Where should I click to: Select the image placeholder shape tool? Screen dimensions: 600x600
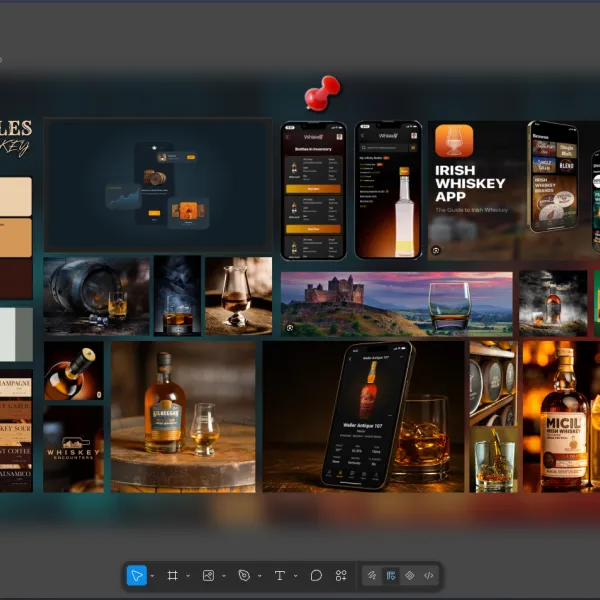(x=209, y=575)
